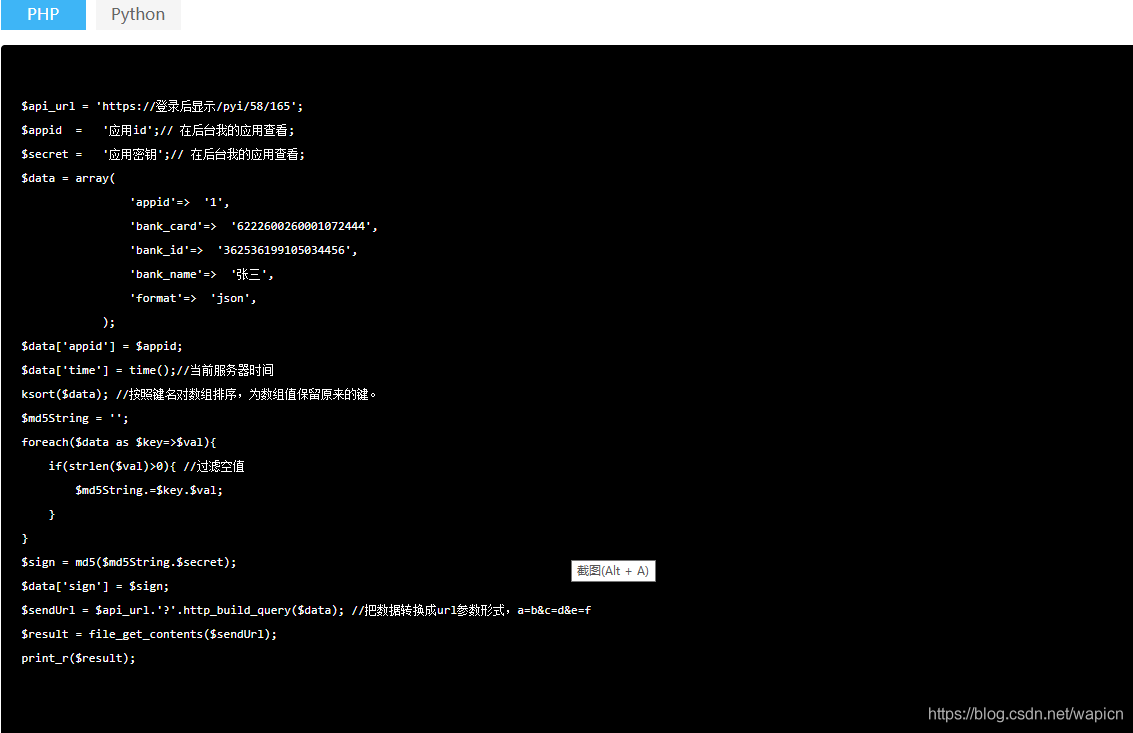Click the $api_url assignment line

point(162,106)
